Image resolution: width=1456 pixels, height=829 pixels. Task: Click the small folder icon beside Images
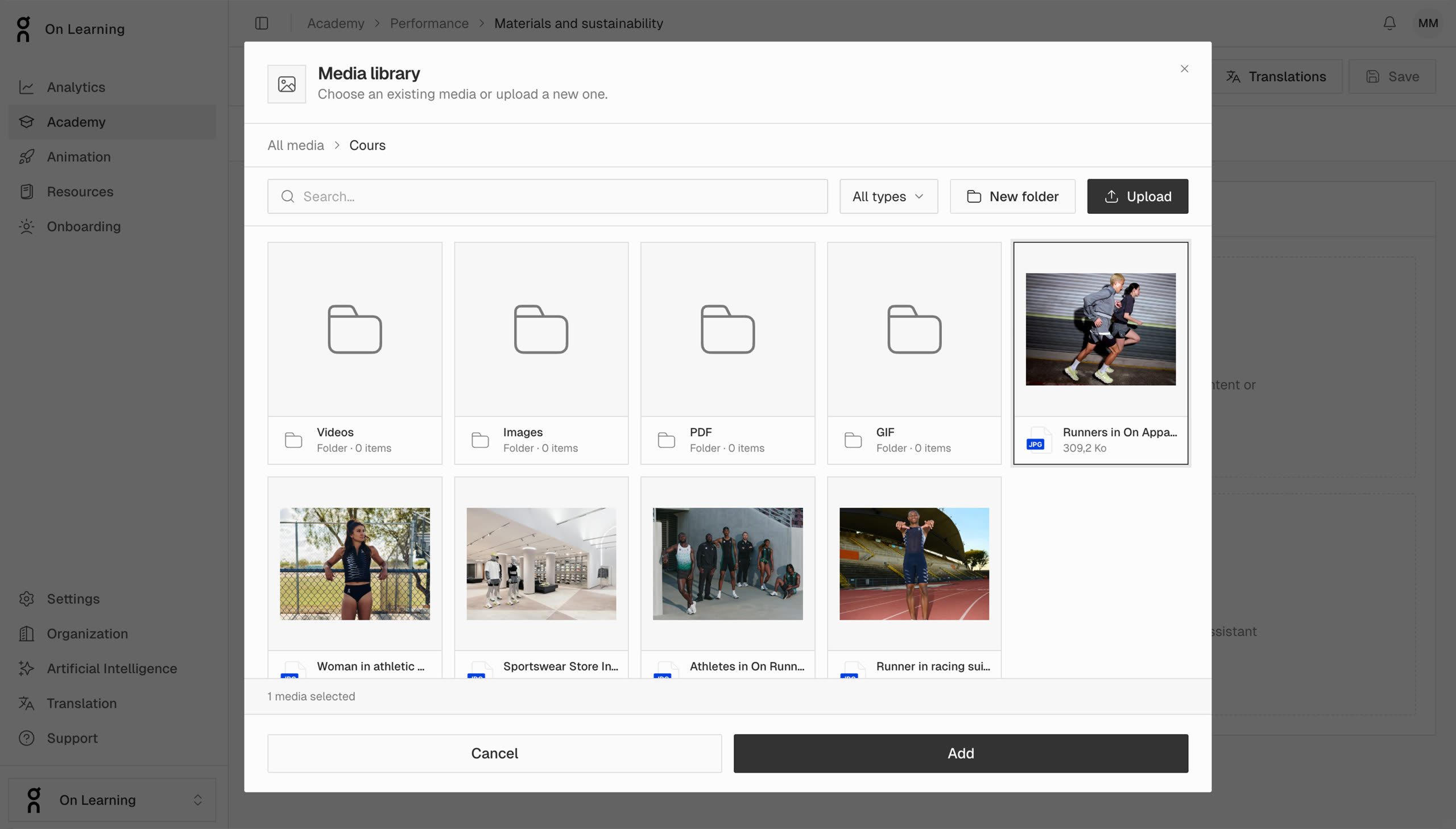coord(480,440)
